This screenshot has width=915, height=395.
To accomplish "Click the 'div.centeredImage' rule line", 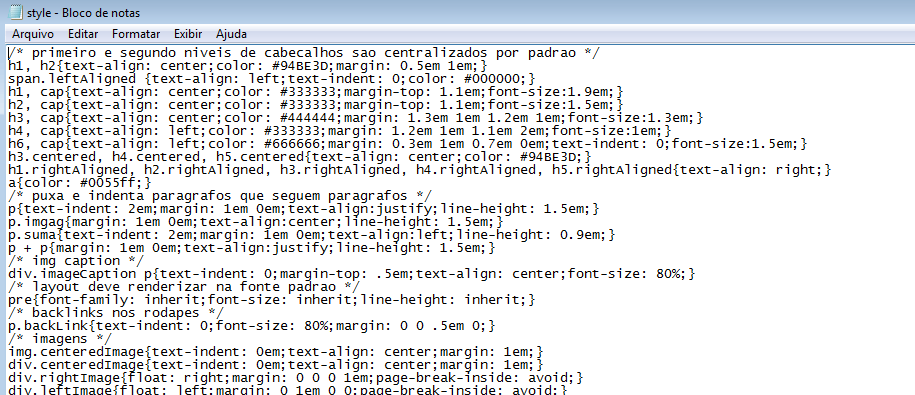I will pyautogui.click(x=276, y=364).
